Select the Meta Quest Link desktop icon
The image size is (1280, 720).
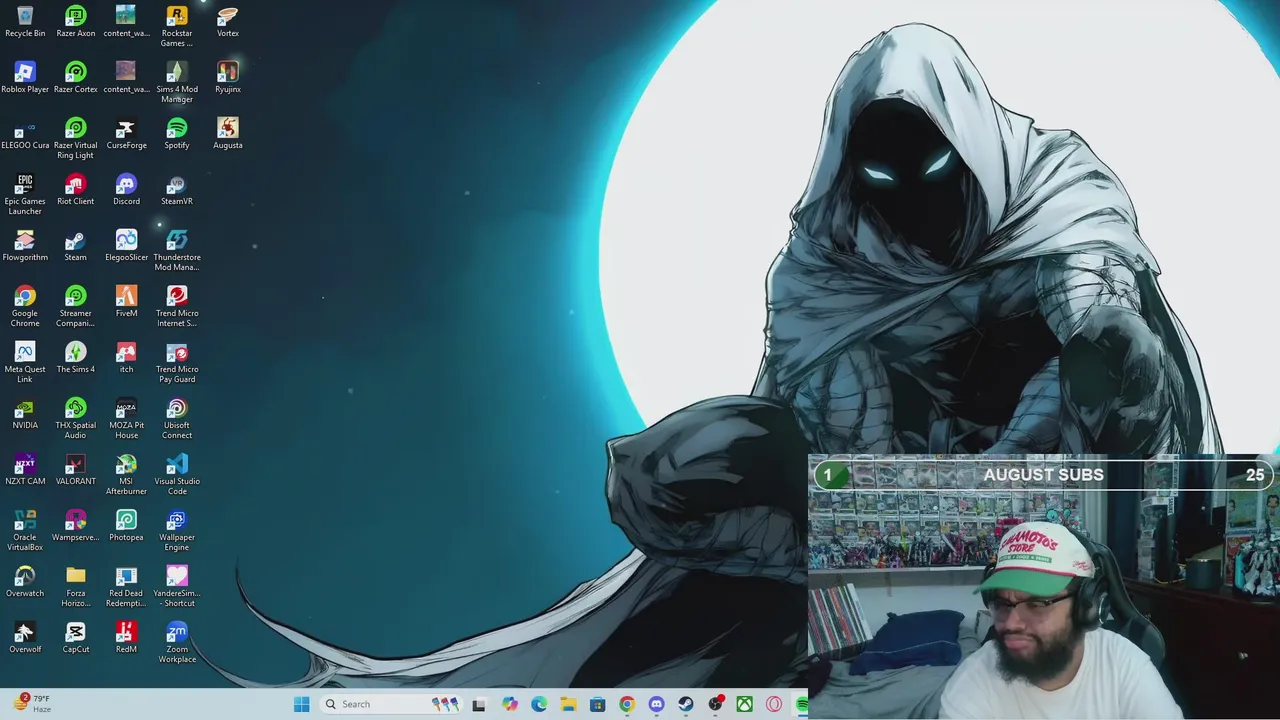[25, 363]
